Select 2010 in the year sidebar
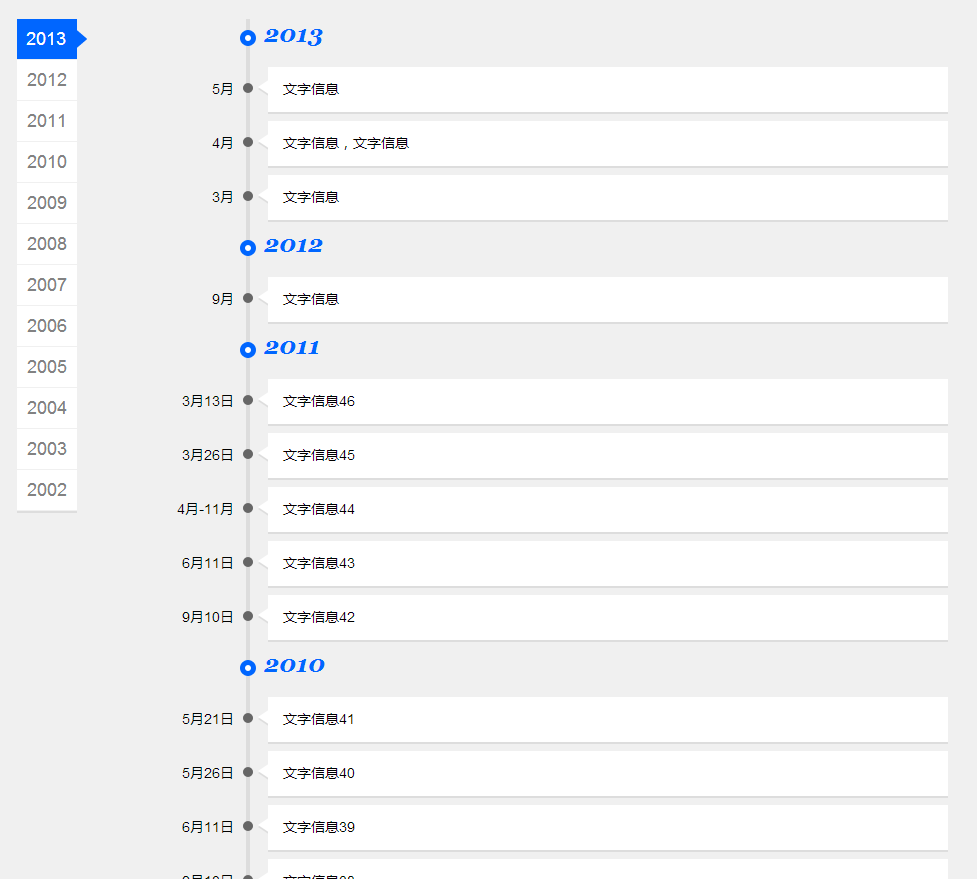The height and width of the screenshot is (879, 977). point(47,162)
